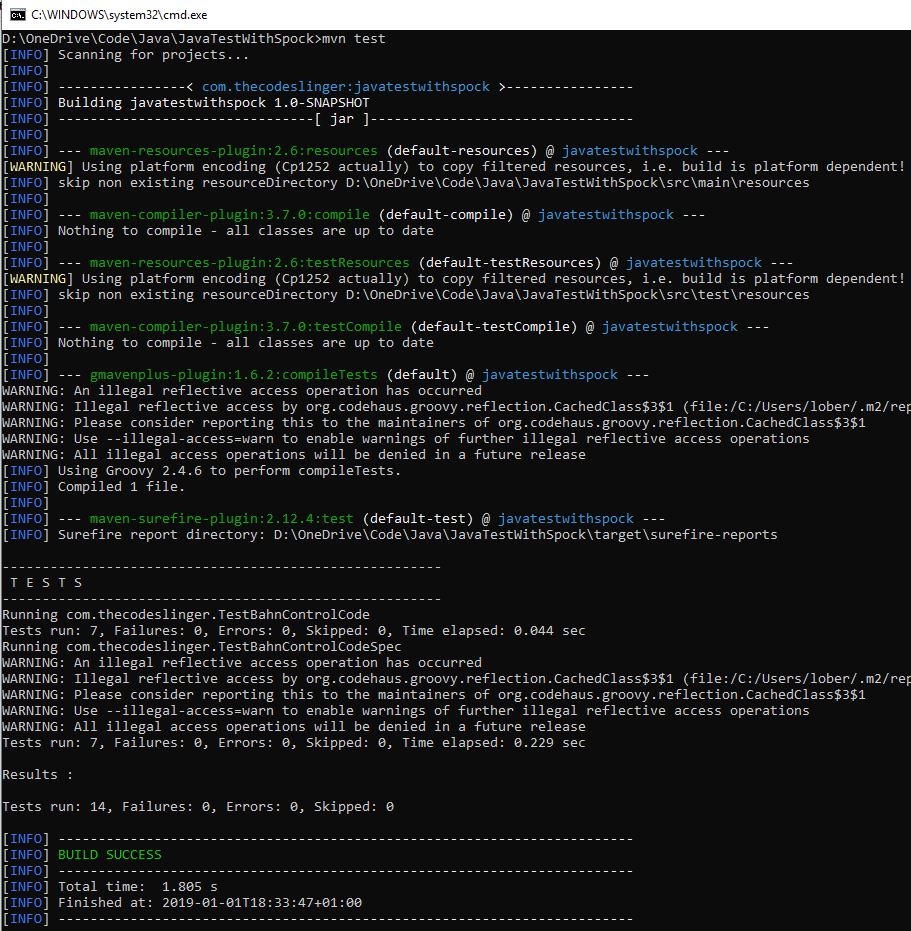The image size is (911, 931).
Task: Click '(default-testResources)' text
Action: point(510,263)
